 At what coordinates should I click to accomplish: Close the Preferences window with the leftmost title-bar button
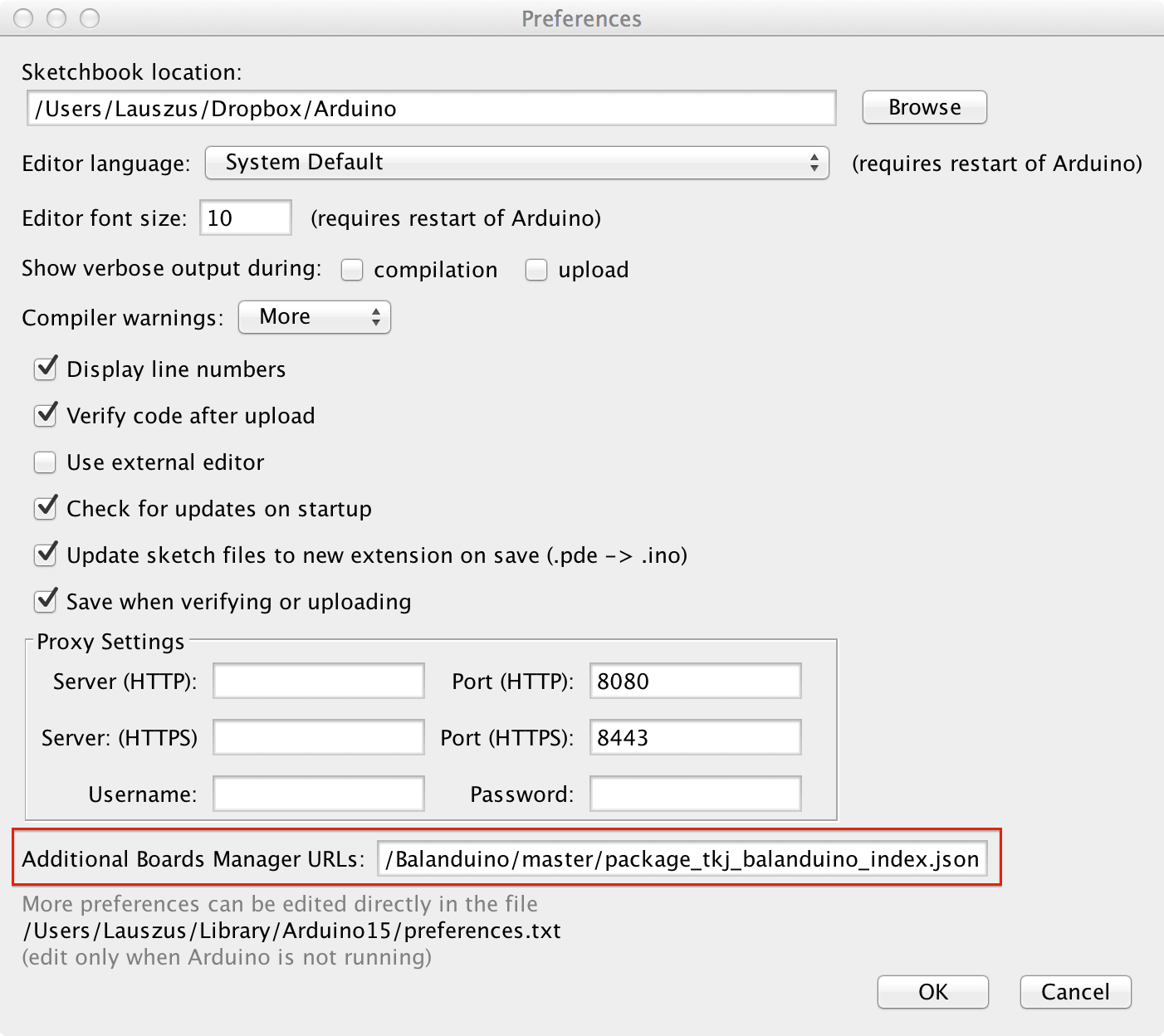tap(23, 18)
